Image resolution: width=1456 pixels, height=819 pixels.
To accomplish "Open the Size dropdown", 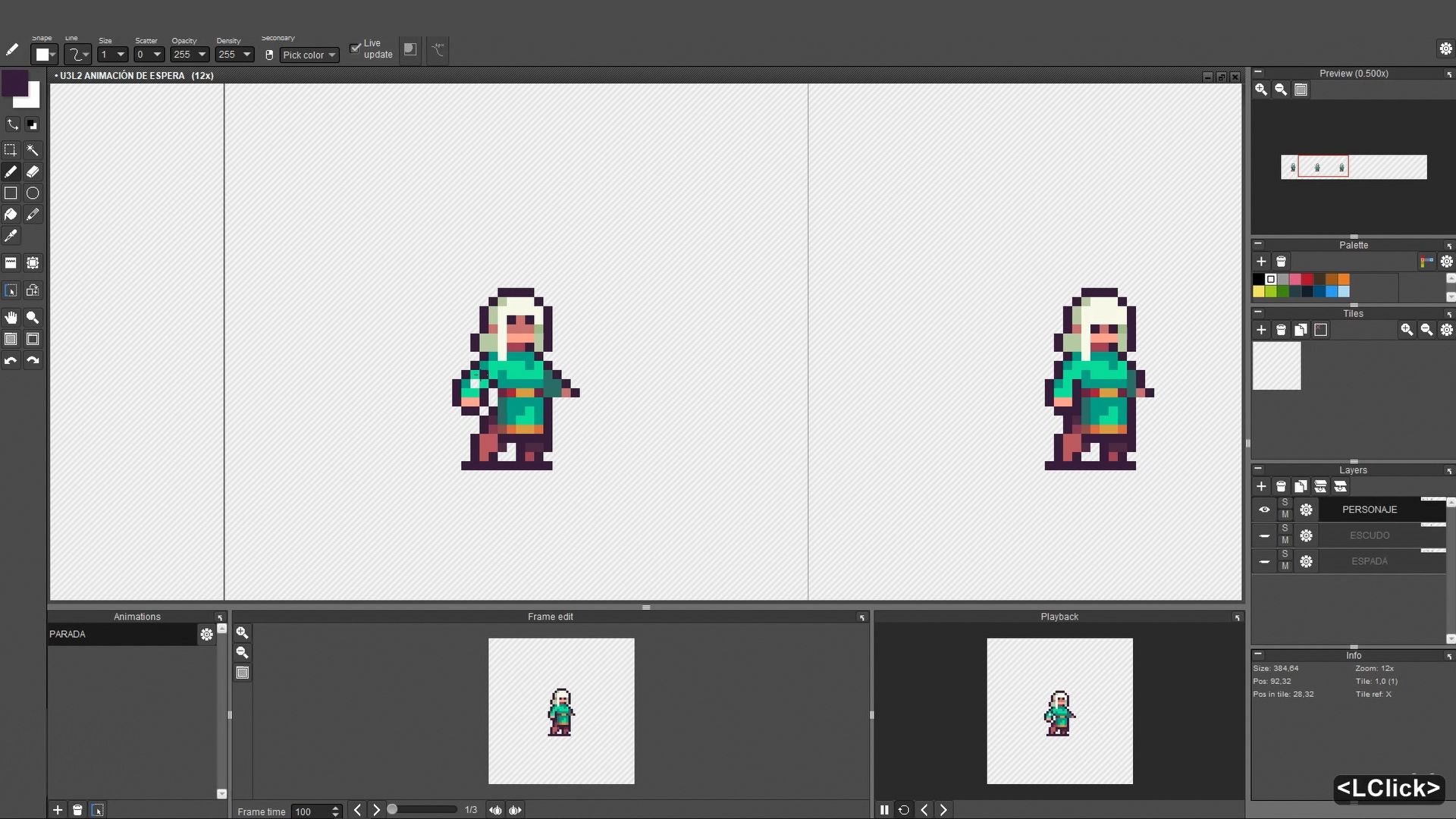I will click(112, 55).
